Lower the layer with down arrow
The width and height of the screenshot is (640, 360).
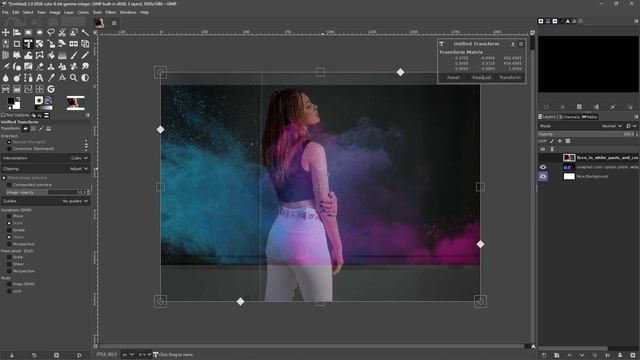coord(582,356)
